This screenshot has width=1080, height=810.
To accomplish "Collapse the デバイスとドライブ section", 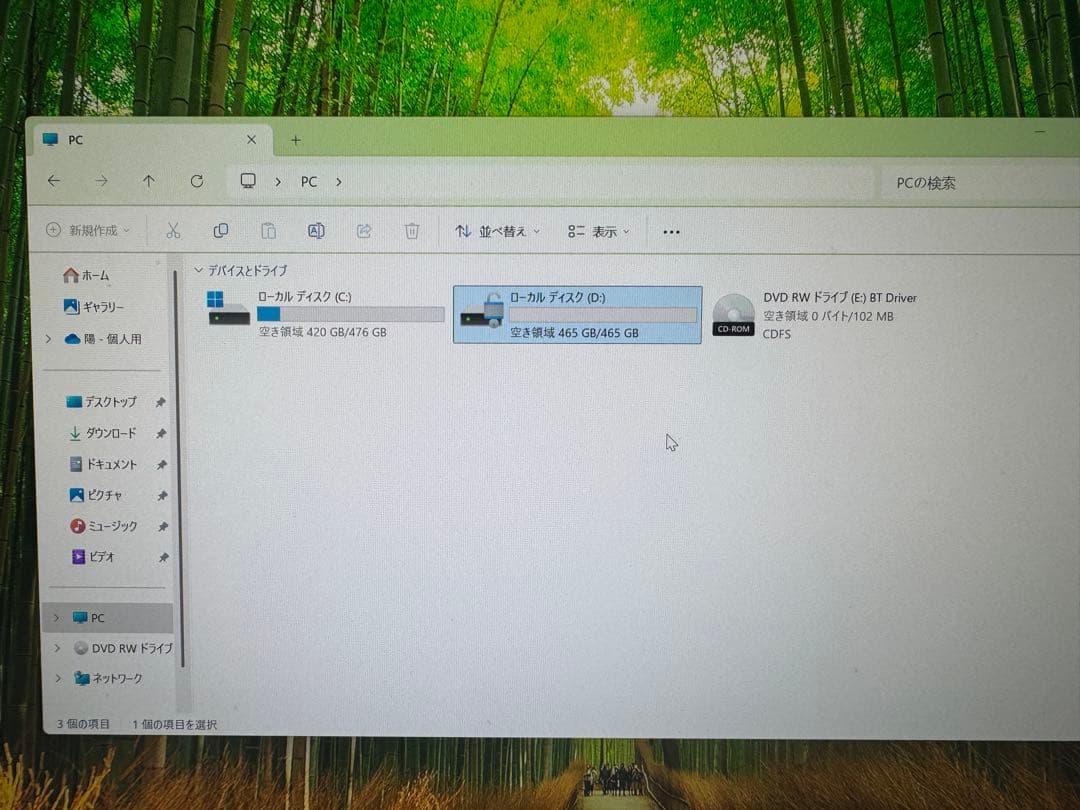I will 200,270.
